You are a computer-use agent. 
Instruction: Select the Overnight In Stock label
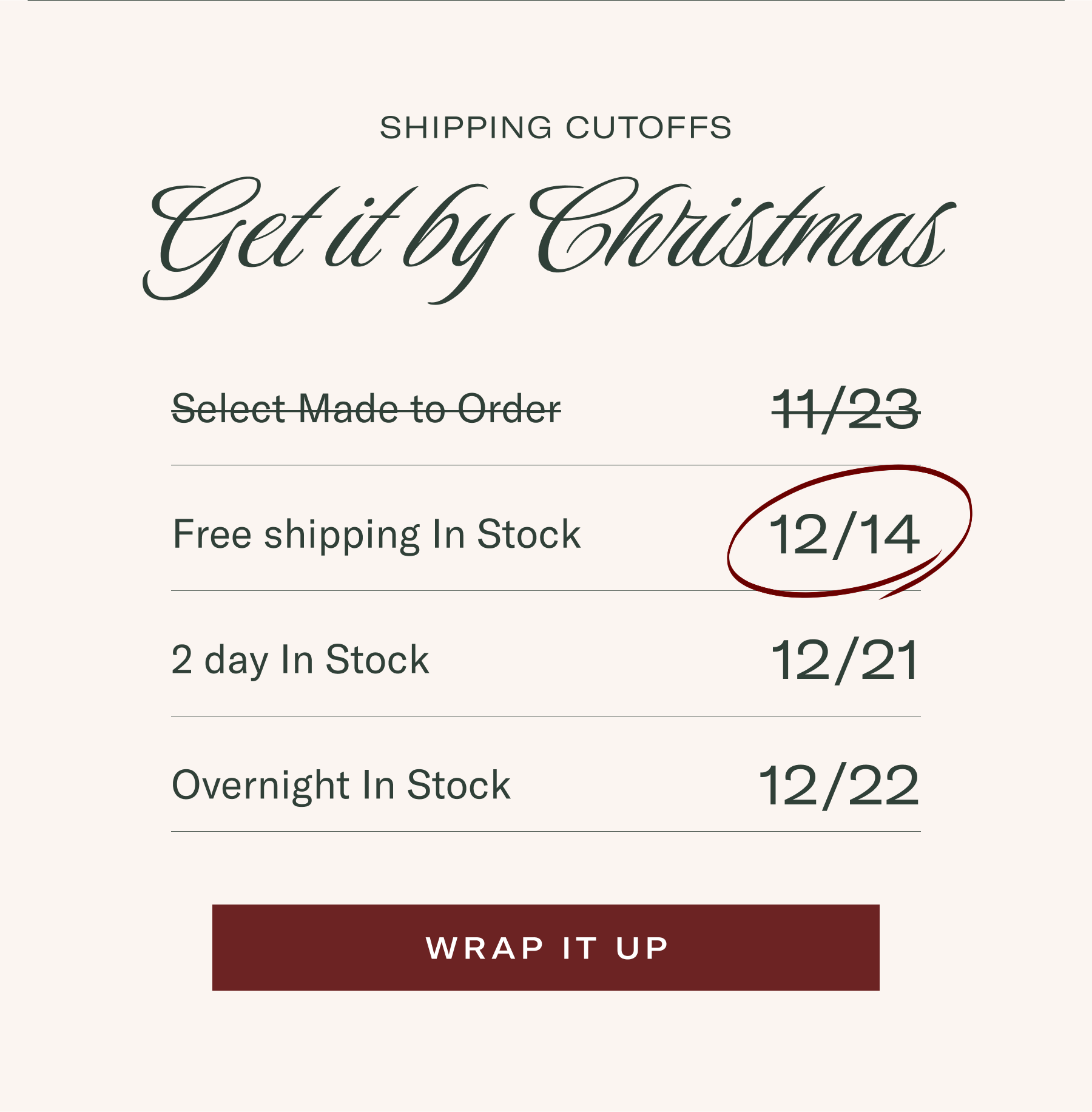tap(341, 785)
